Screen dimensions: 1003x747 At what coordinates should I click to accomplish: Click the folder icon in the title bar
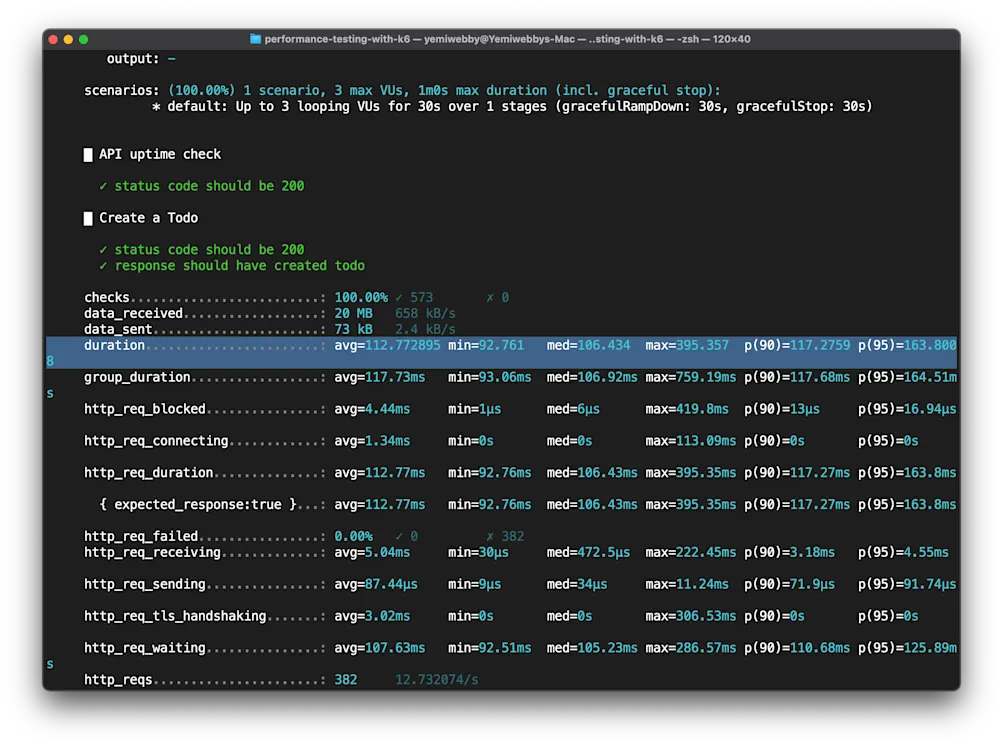point(256,39)
